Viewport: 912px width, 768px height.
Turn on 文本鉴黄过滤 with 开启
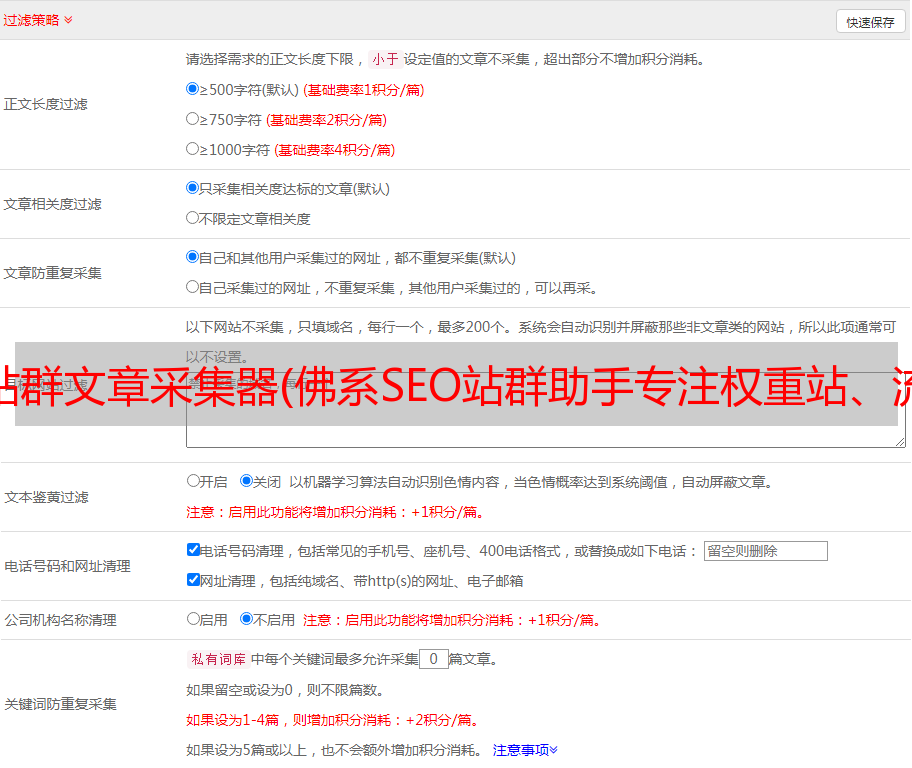click(x=193, y=481)
